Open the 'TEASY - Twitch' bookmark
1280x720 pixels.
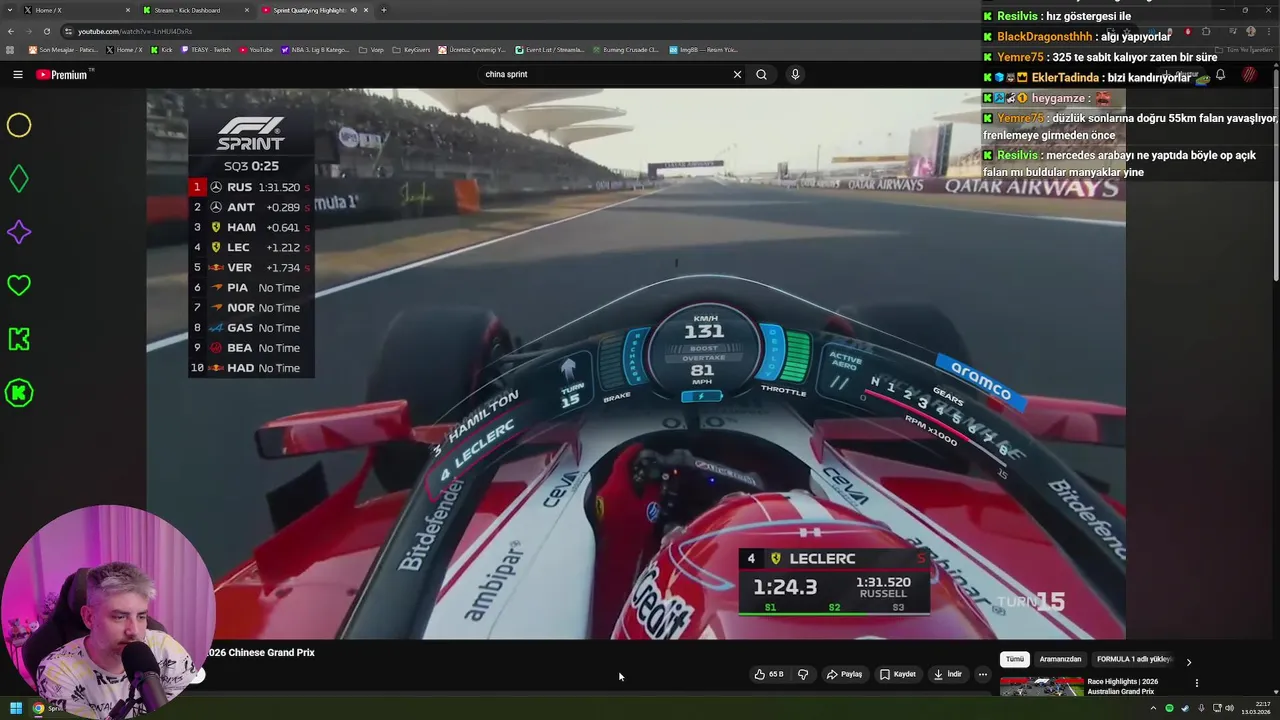point(206,50)
